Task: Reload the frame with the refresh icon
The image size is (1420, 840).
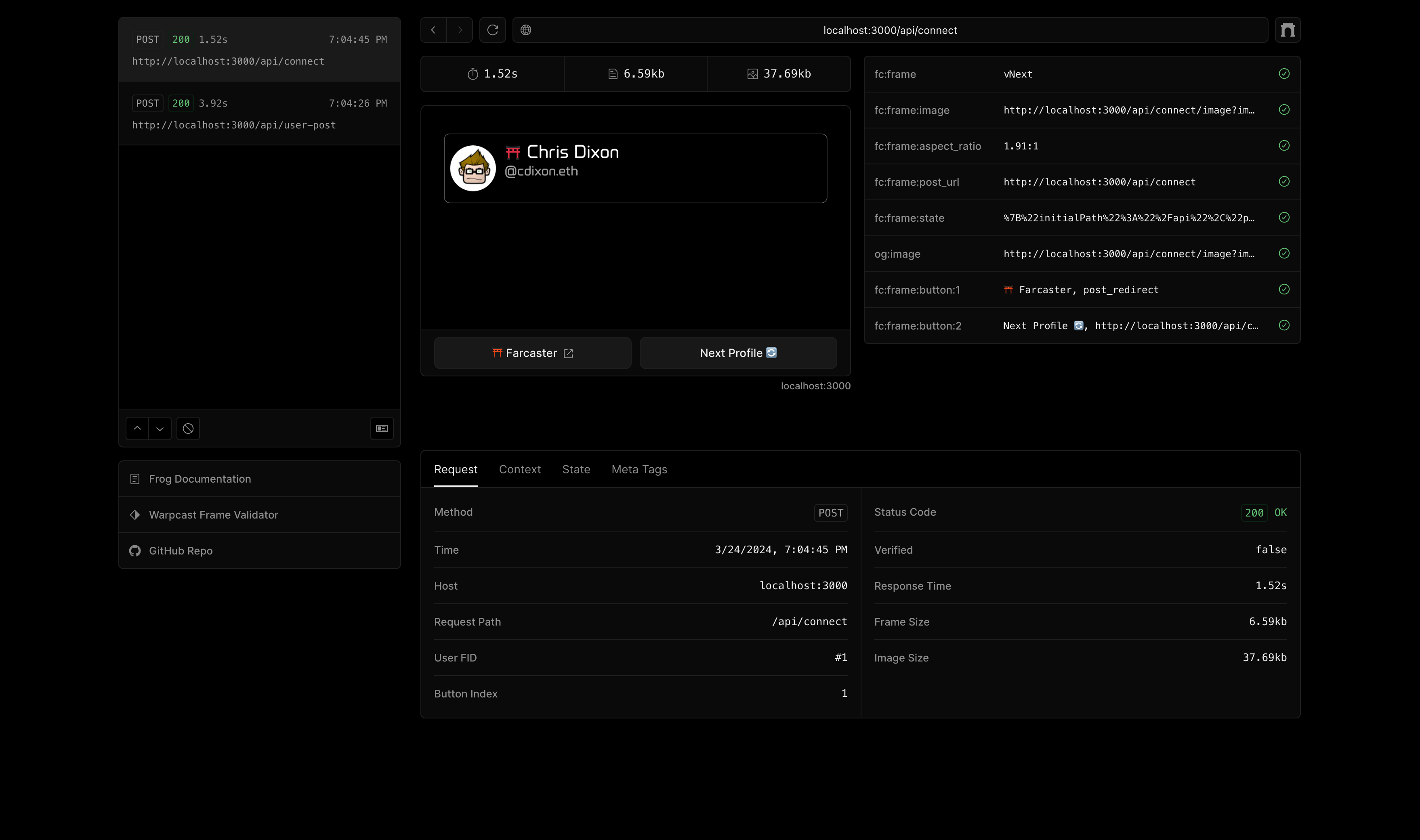Action: 492,30
